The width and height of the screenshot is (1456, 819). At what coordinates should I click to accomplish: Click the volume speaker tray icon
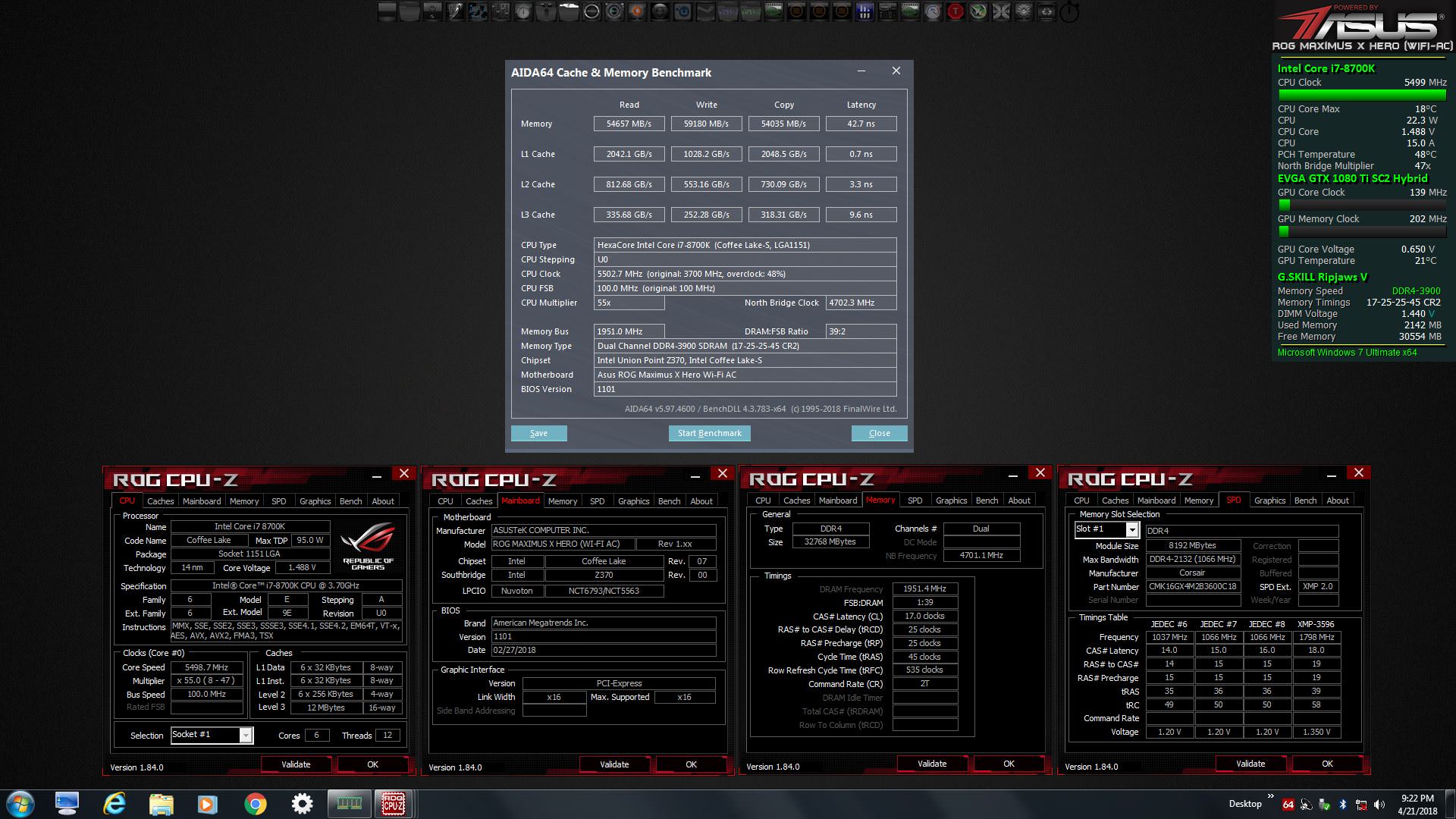pos(1379,805)
